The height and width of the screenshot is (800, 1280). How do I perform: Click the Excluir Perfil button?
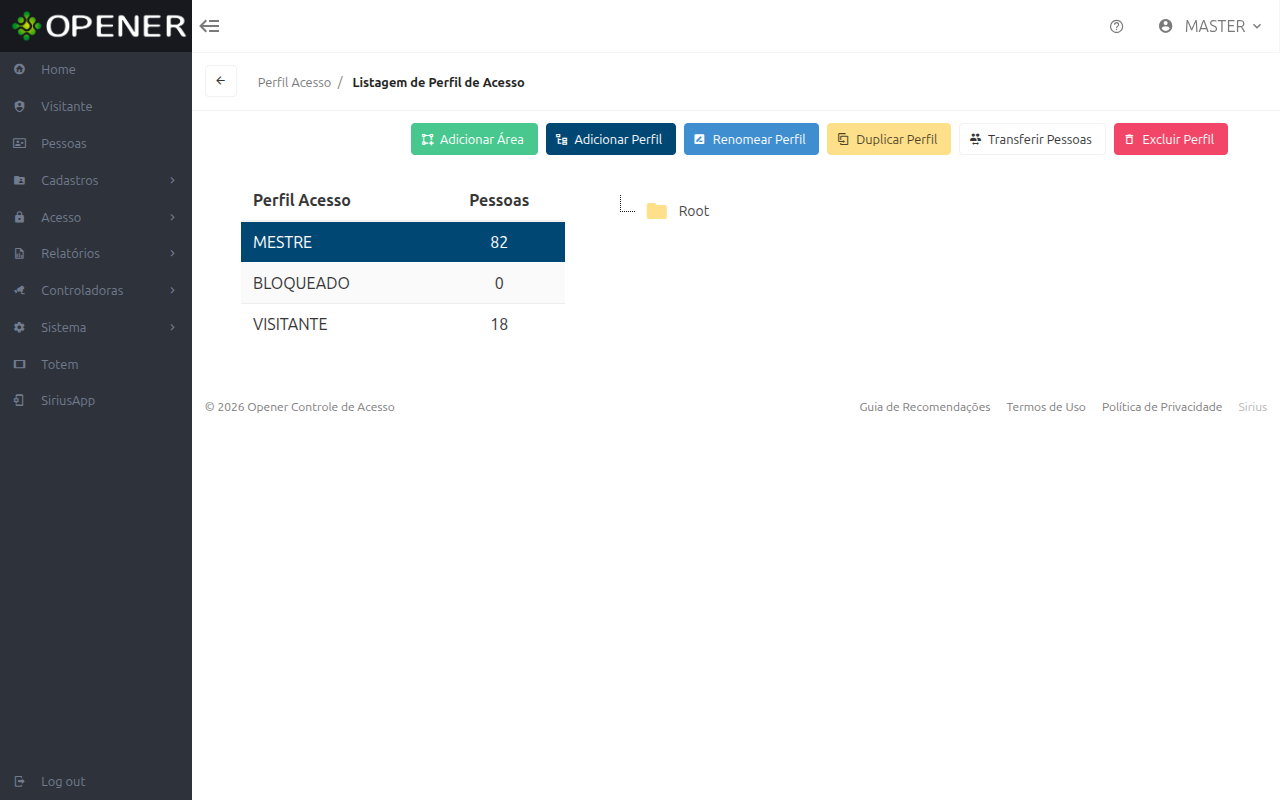pos(1170,139)
